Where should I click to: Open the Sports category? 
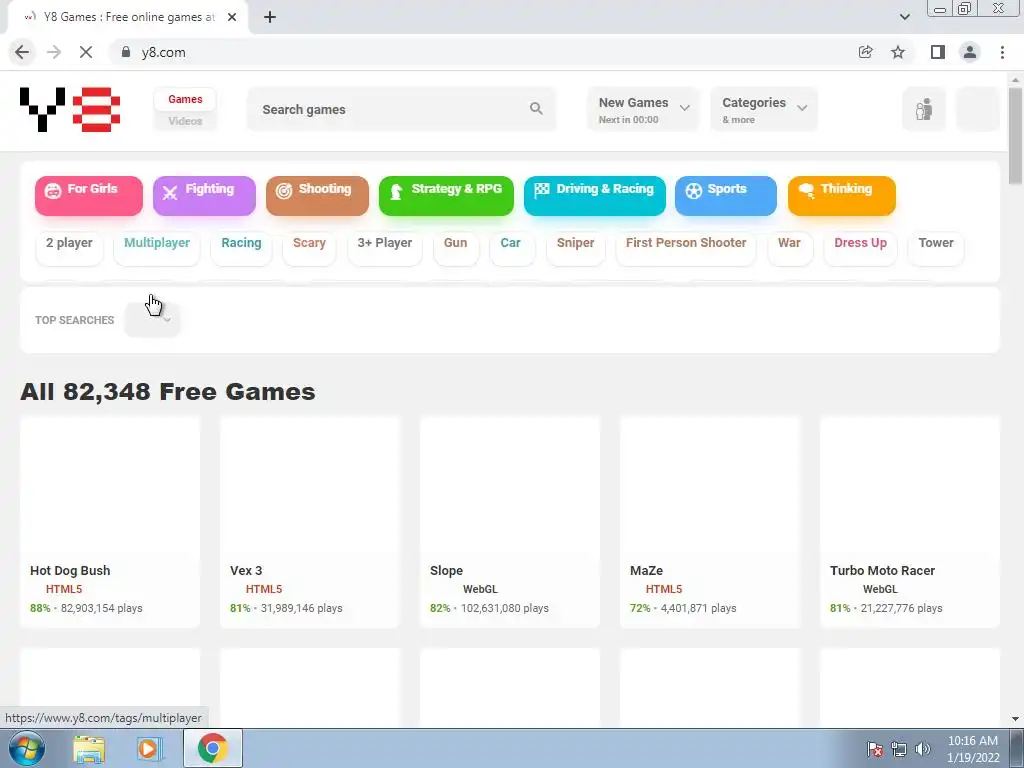[x=726, y=195]
